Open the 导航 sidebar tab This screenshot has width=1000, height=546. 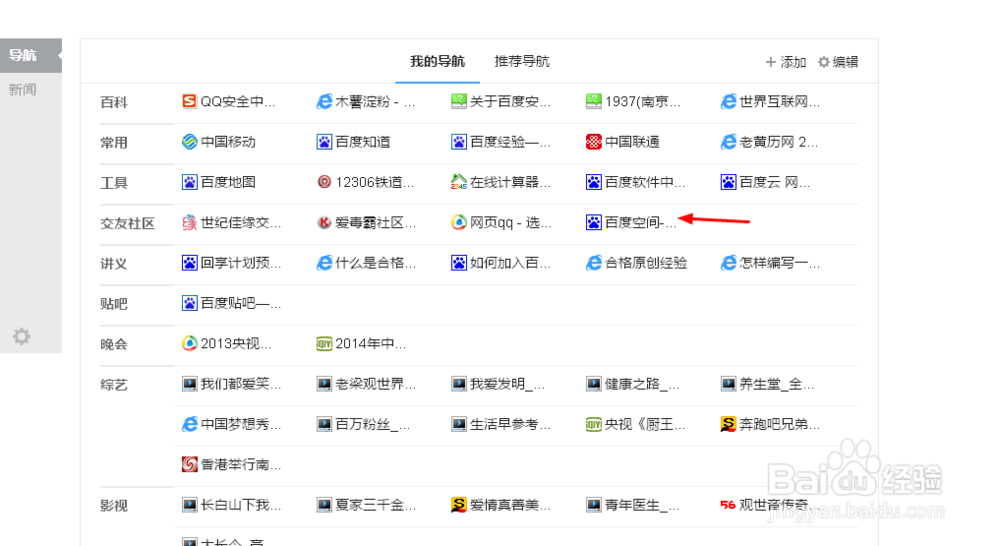[x=31, y=55]
